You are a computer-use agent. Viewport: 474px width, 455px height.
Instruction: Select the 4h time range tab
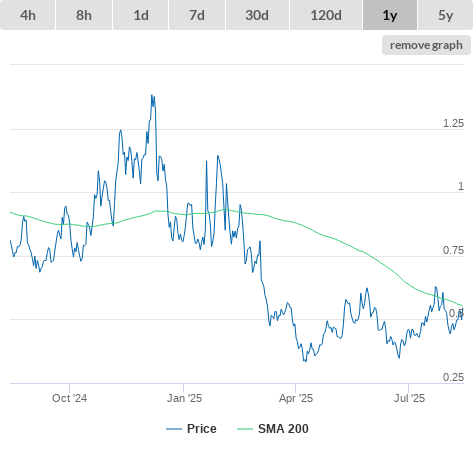(x=28, y=15)
